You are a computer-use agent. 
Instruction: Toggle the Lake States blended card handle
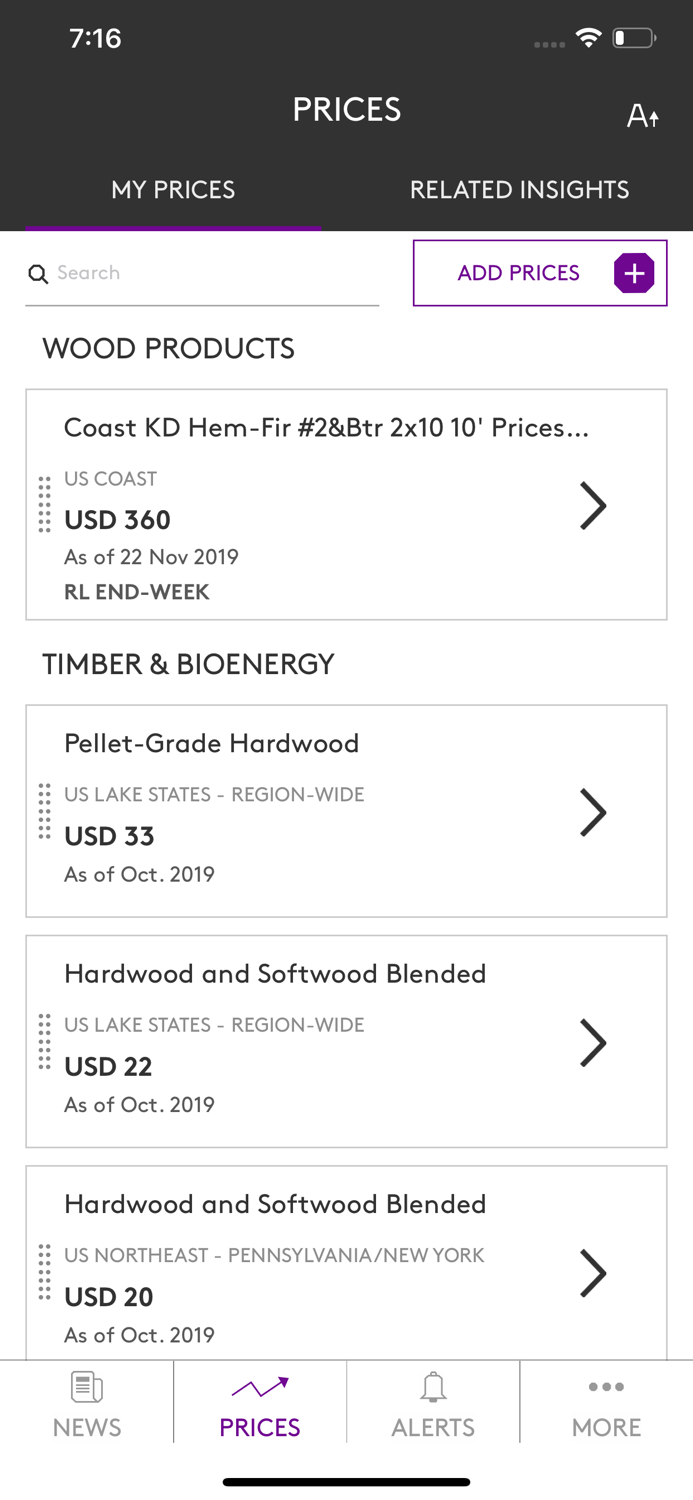click(x=44, y=1042)
